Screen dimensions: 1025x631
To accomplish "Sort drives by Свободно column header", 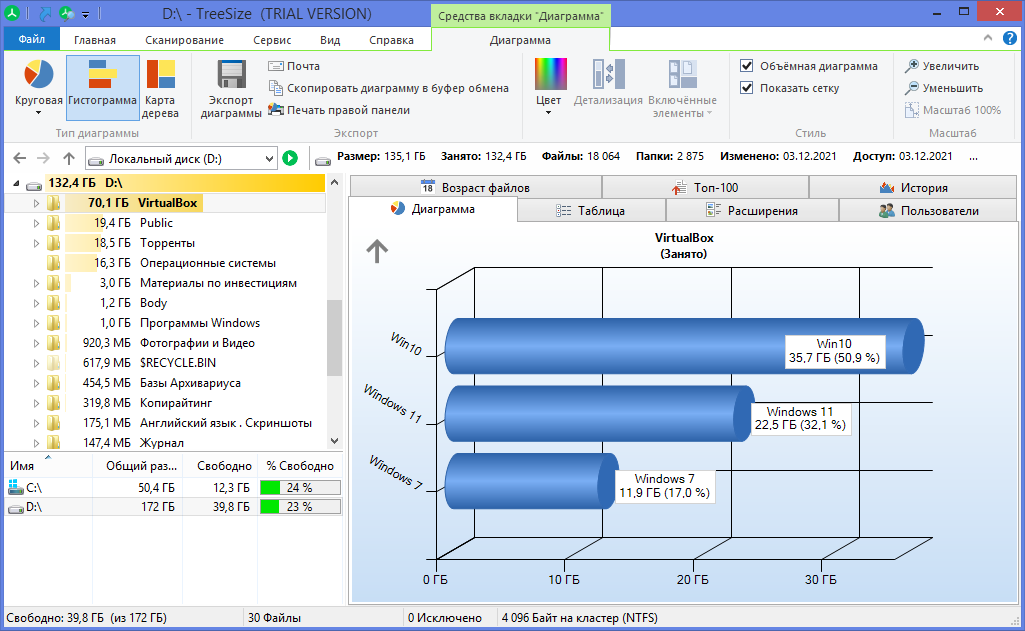I will [220, 466].
